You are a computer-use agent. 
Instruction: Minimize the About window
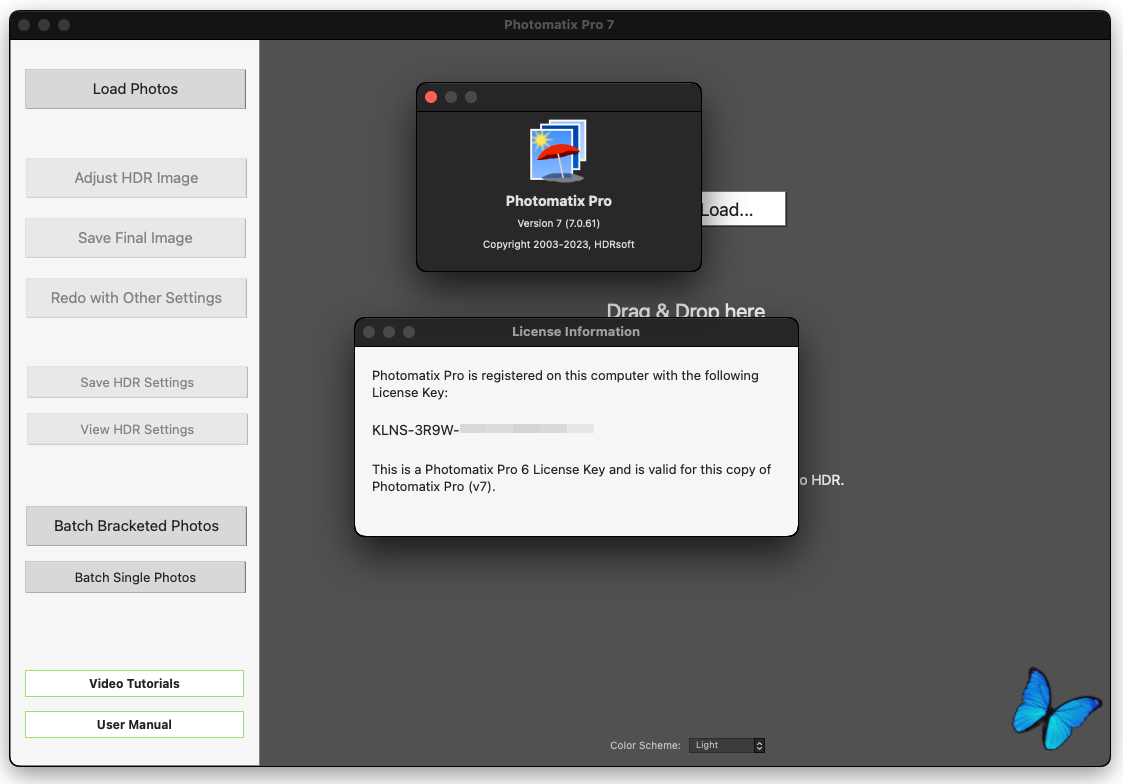point(451,97)
